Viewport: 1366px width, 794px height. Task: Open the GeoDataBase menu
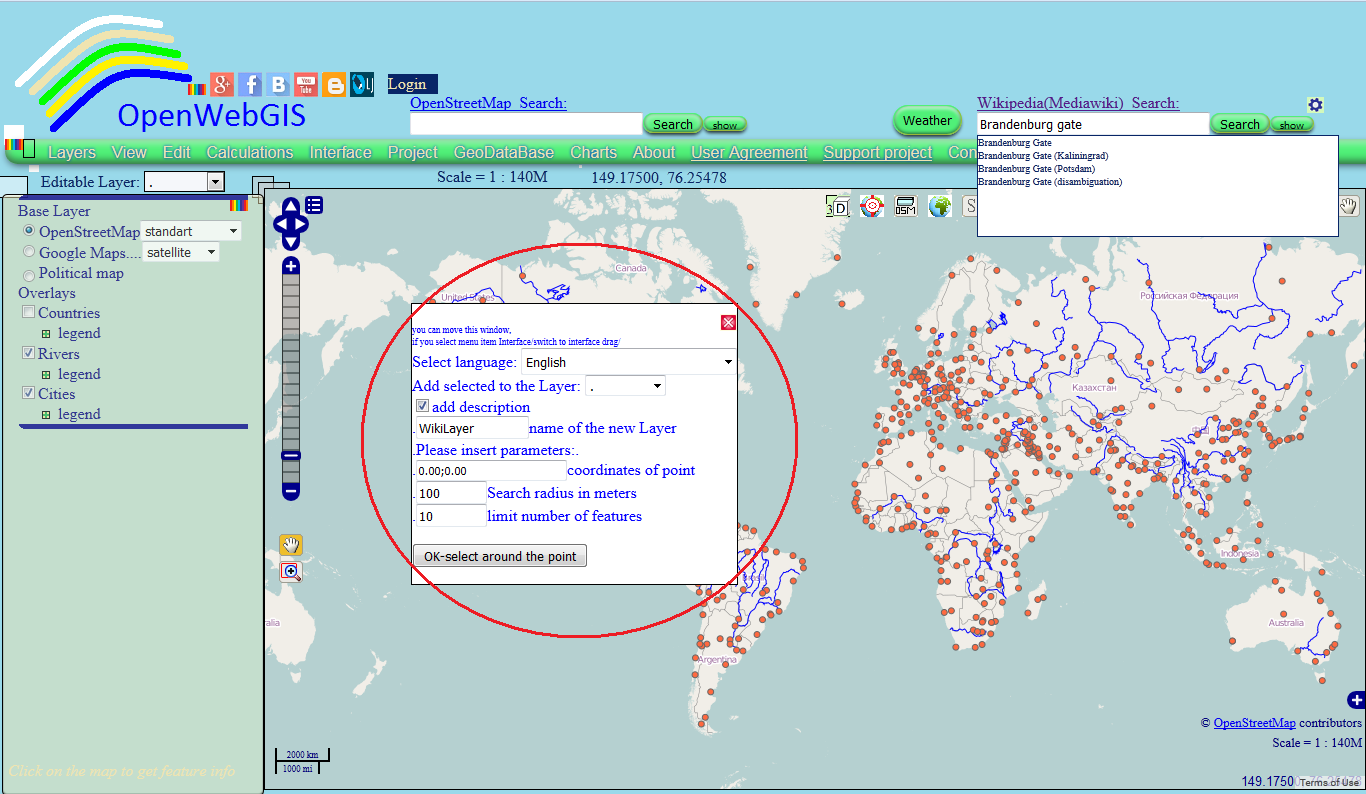(503, 152)
